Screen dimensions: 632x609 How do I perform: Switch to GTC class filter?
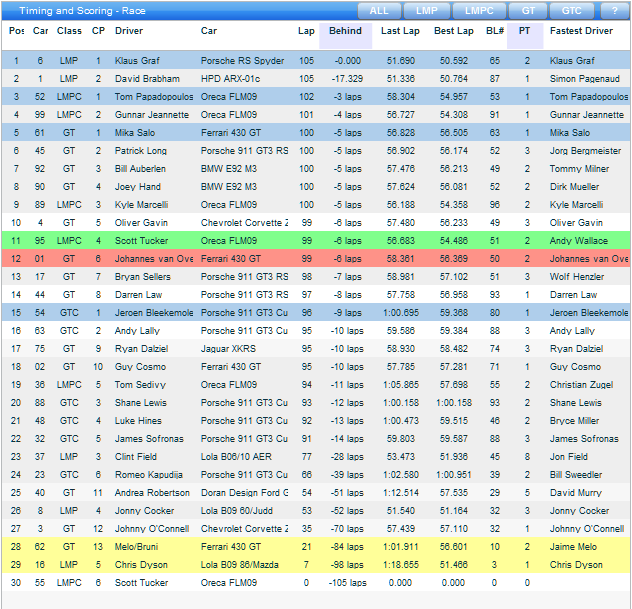point(571,10)
